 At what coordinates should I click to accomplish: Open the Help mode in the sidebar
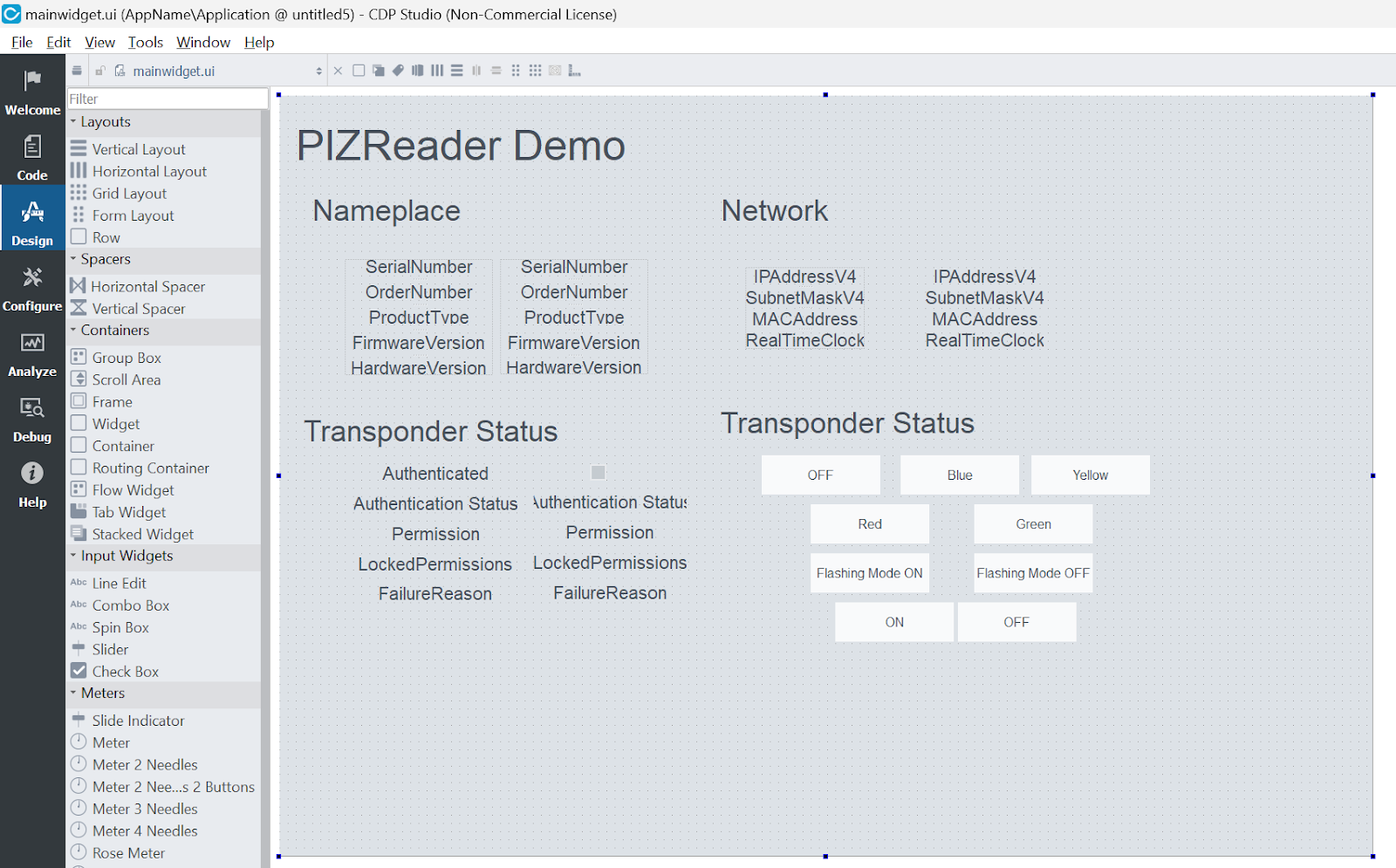point(32,485)
